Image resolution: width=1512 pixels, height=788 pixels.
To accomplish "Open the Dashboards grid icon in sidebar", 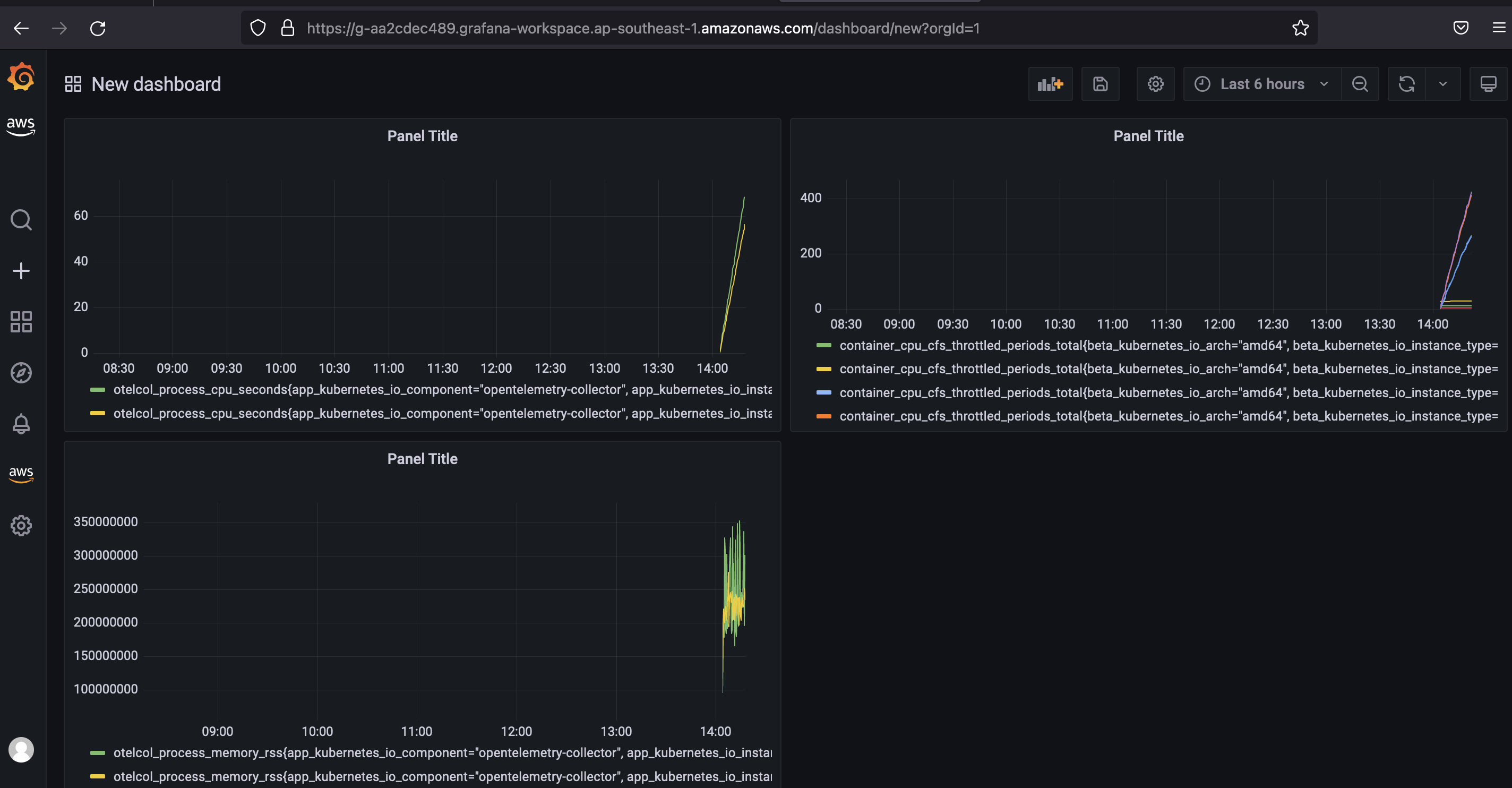I will tap(21, 322).
